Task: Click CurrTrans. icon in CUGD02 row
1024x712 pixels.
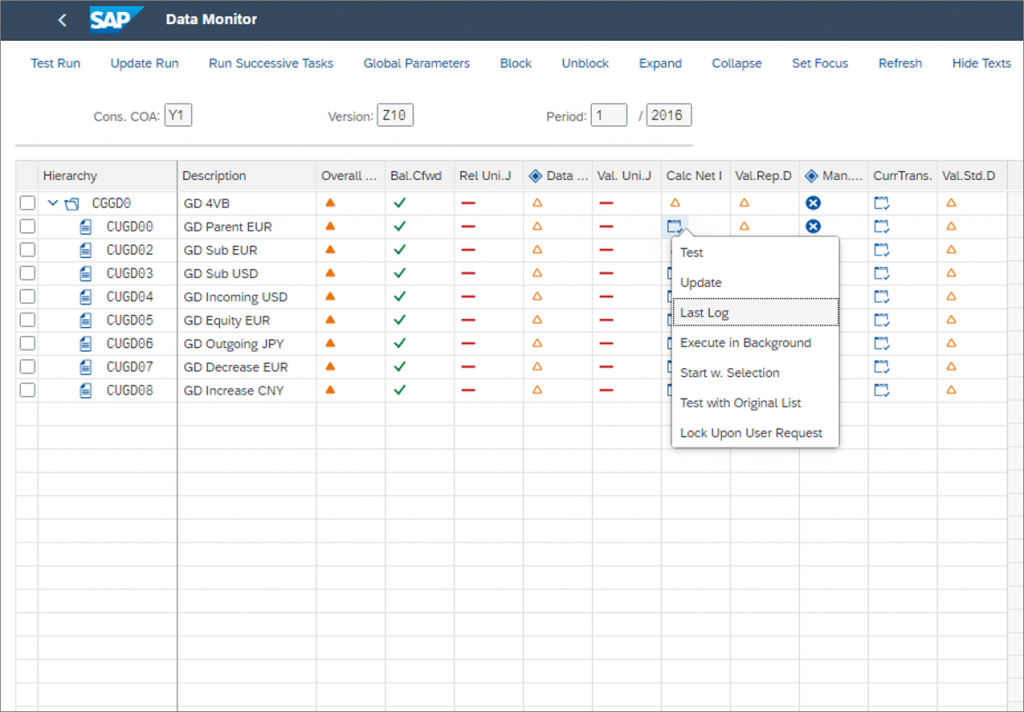Action: pos(882,250)
